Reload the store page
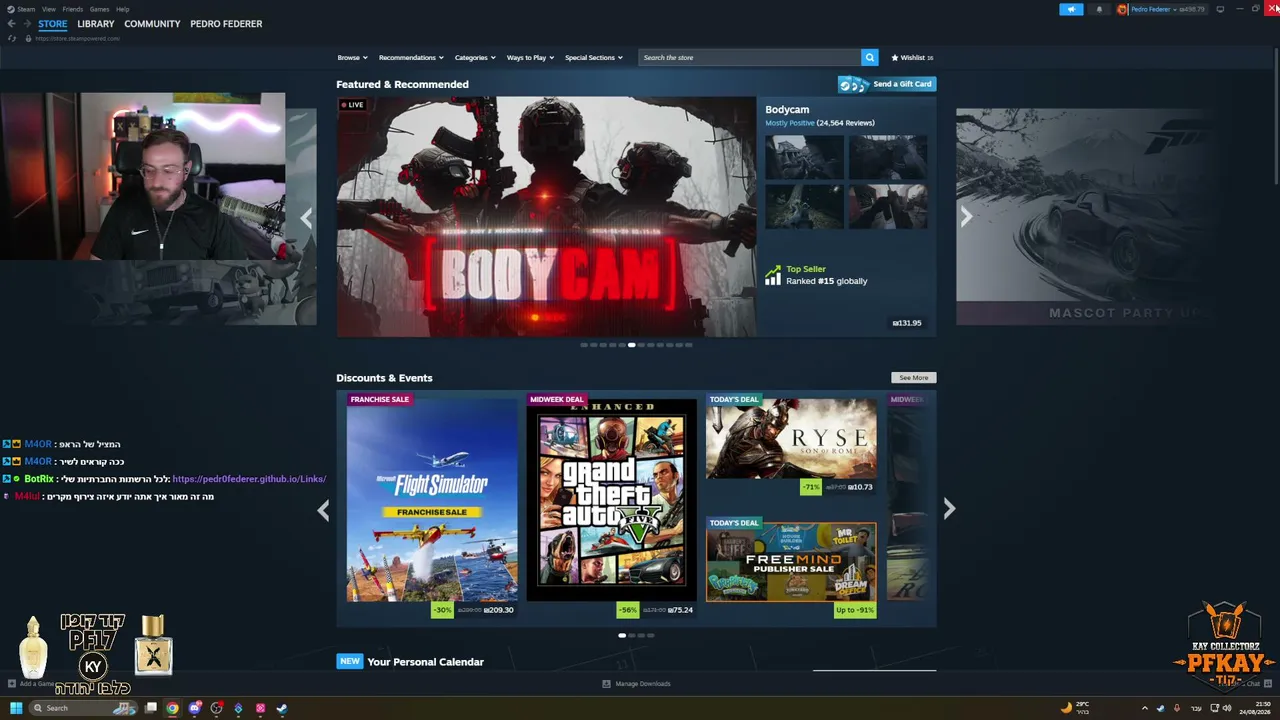Screen dimensions: 1280x720 pos(12,38)
